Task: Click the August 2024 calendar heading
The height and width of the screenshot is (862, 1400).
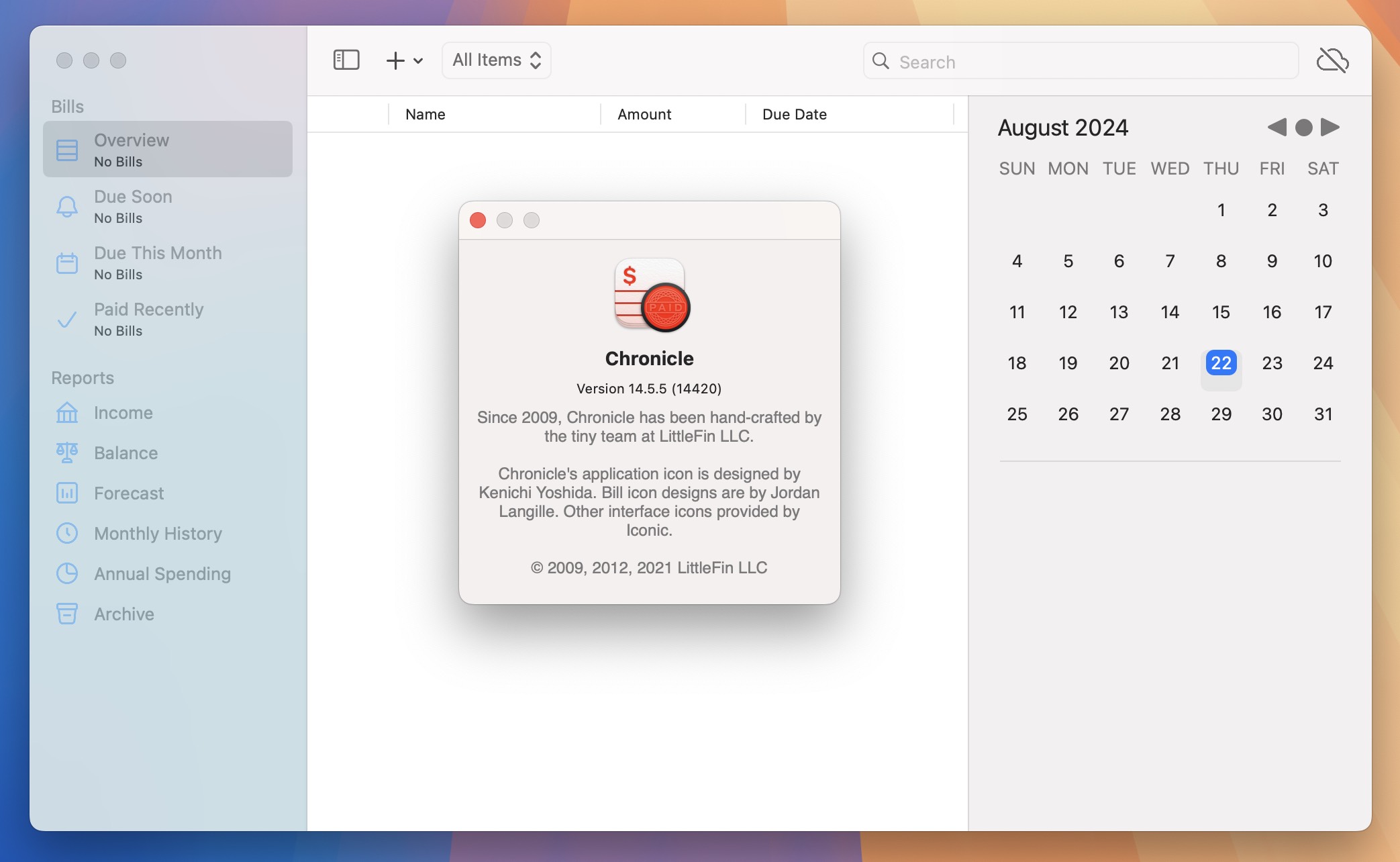Action: pyautogui.click(x=1063, y=128)
